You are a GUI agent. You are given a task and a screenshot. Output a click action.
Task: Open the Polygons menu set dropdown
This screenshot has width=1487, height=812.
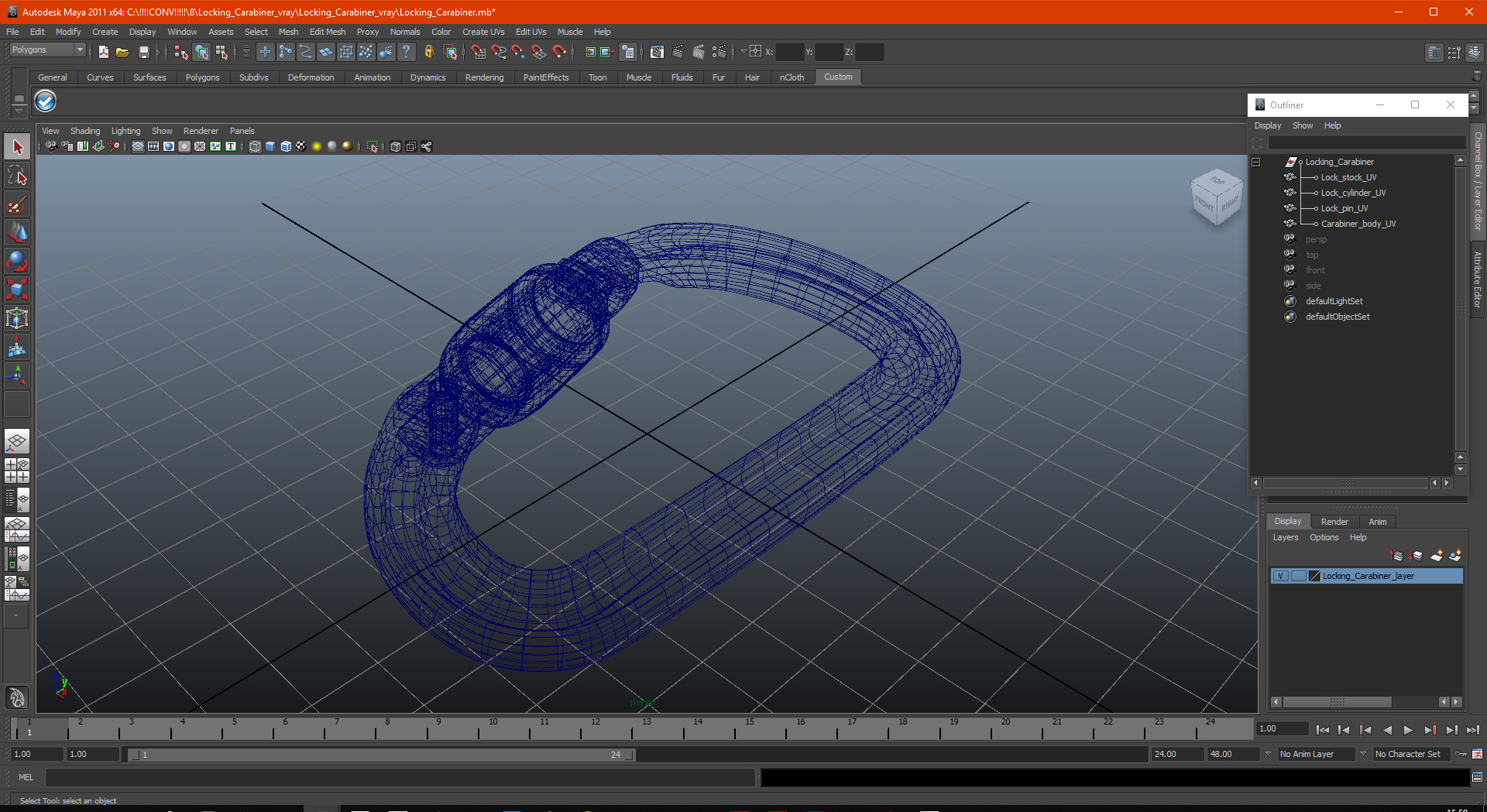[x=47, y=50]
